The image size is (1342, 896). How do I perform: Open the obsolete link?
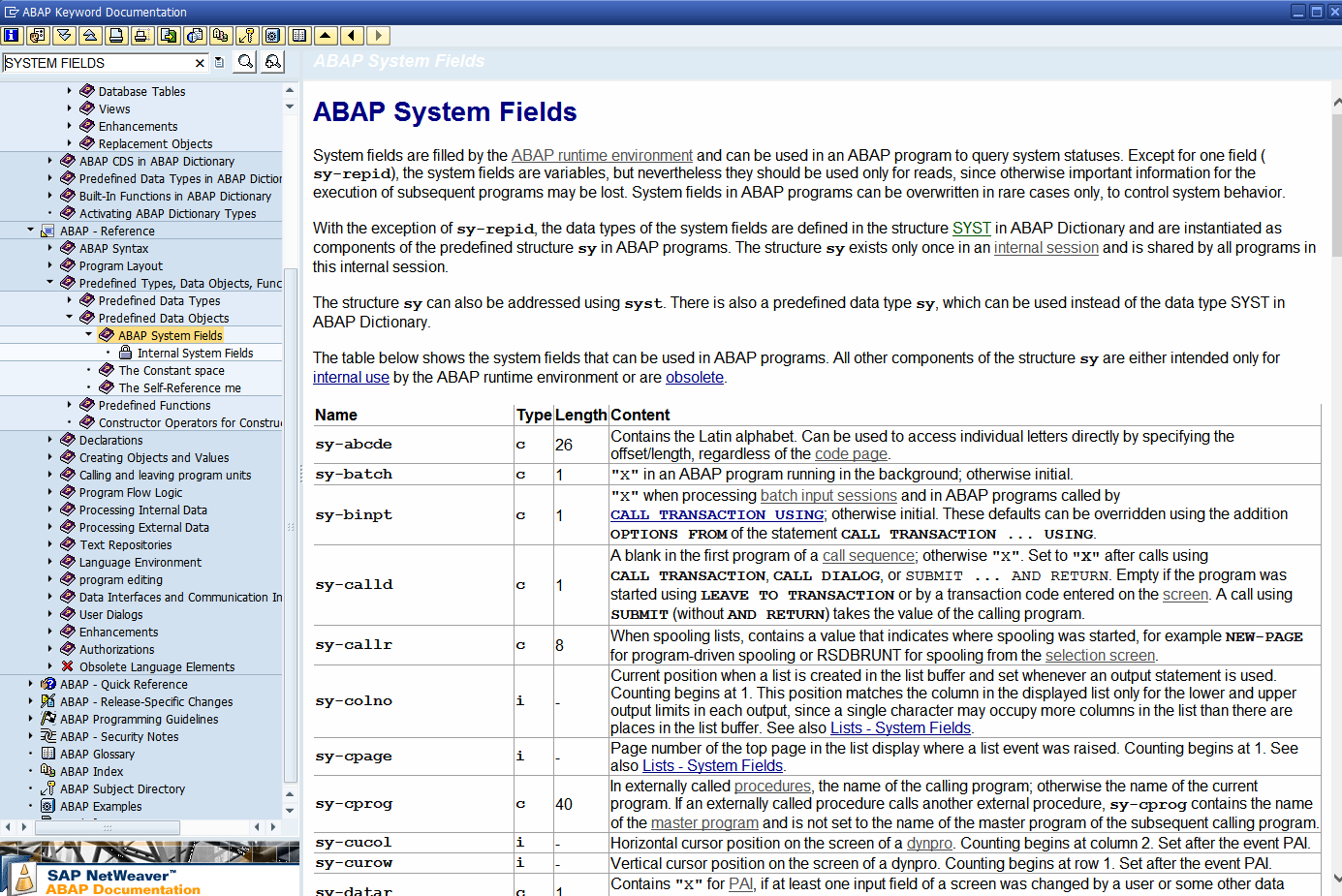click(x=695, y=377)
